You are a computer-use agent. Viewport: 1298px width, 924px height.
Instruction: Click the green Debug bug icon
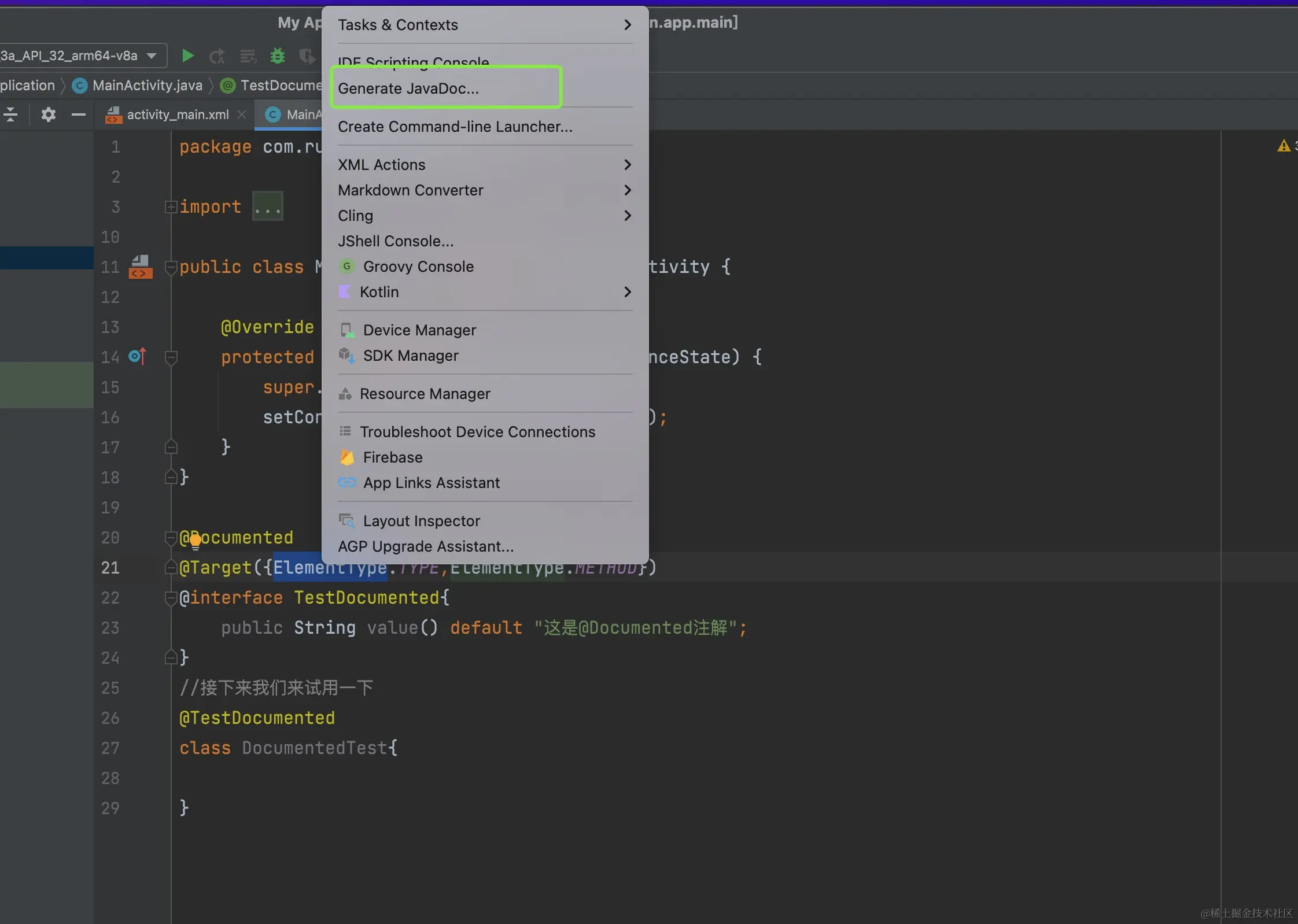(278, 56)
